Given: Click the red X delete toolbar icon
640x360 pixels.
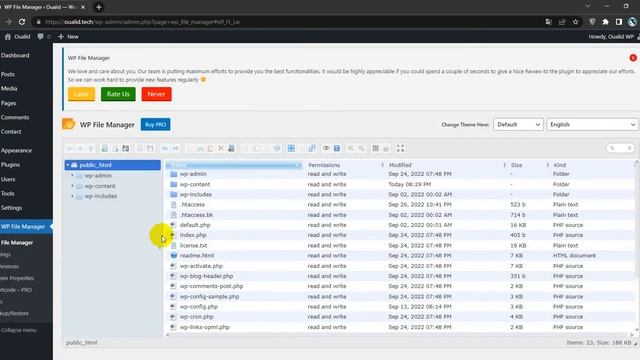Looking at the screenshot, I should click(221, 148).
